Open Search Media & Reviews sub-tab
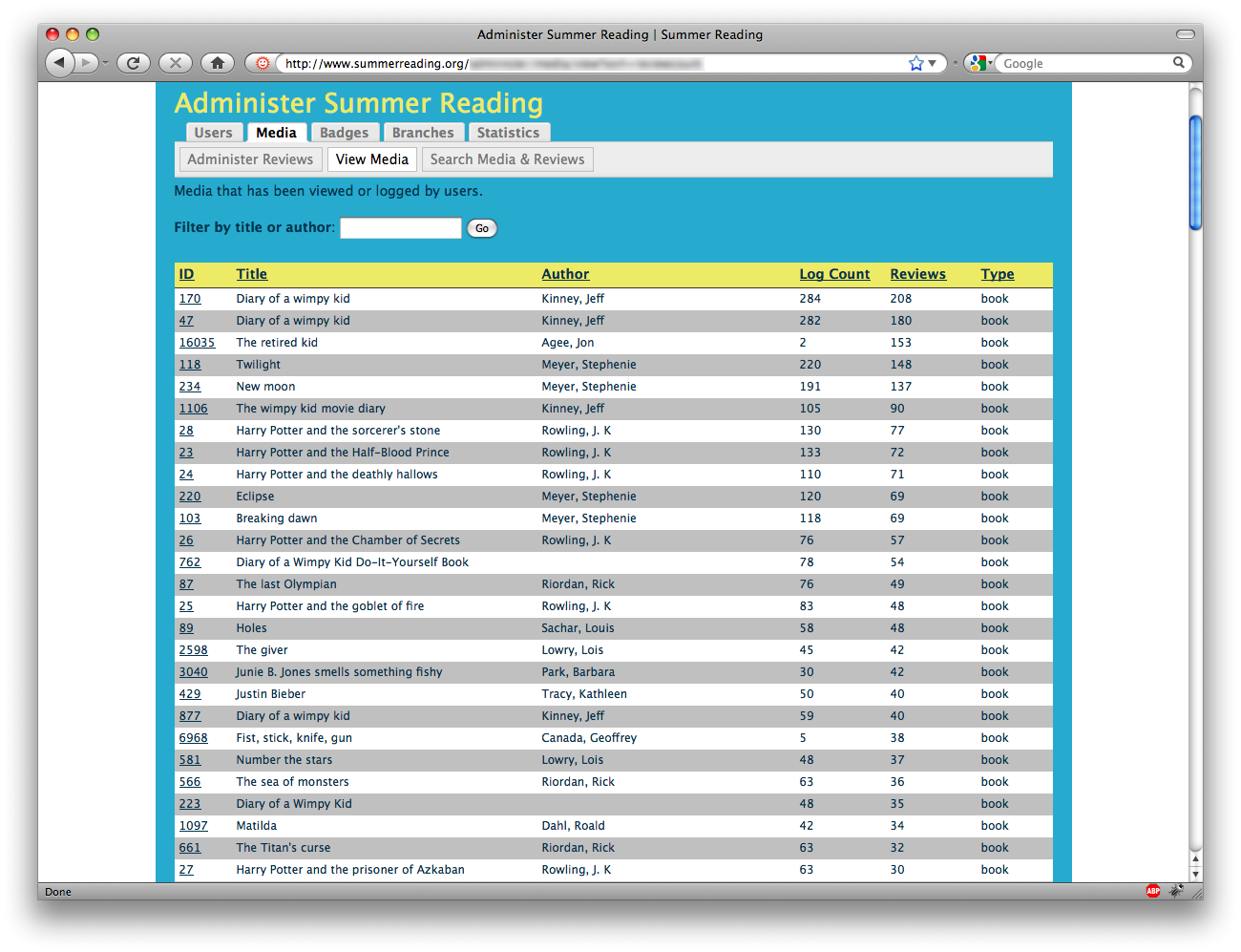The width and height of the screenshot is (1241, 952). point(507,159)
